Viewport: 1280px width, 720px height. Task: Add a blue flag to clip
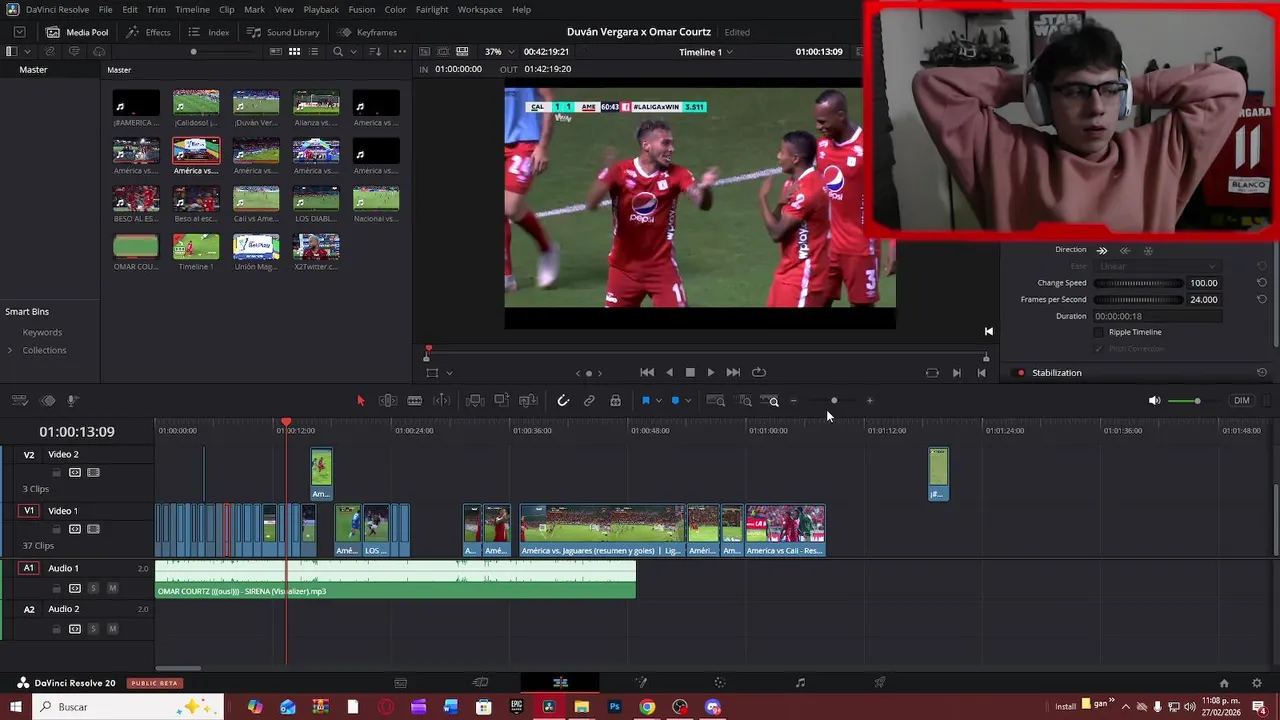coord(645,401)
